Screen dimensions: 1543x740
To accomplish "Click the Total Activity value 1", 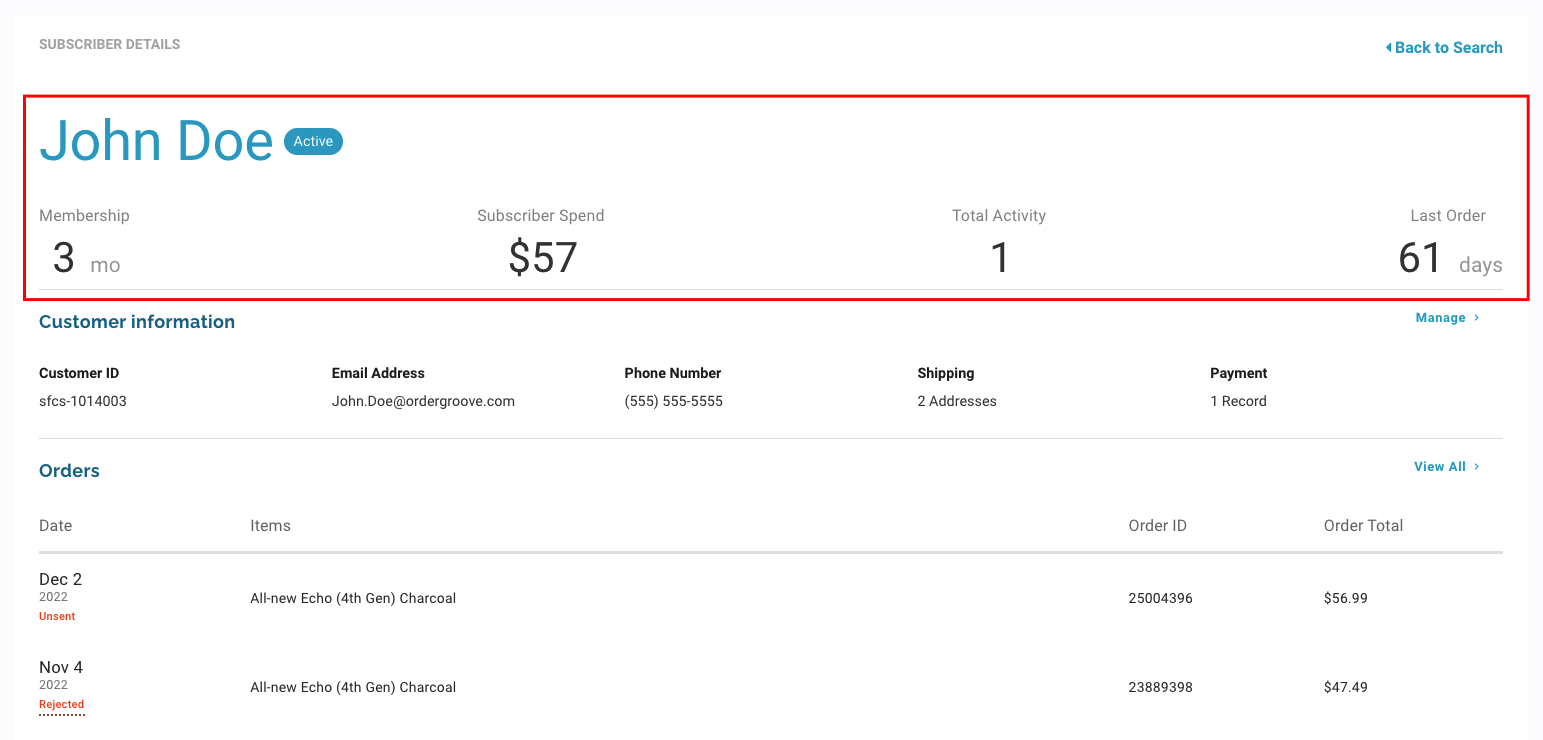I will pos(999,258).
